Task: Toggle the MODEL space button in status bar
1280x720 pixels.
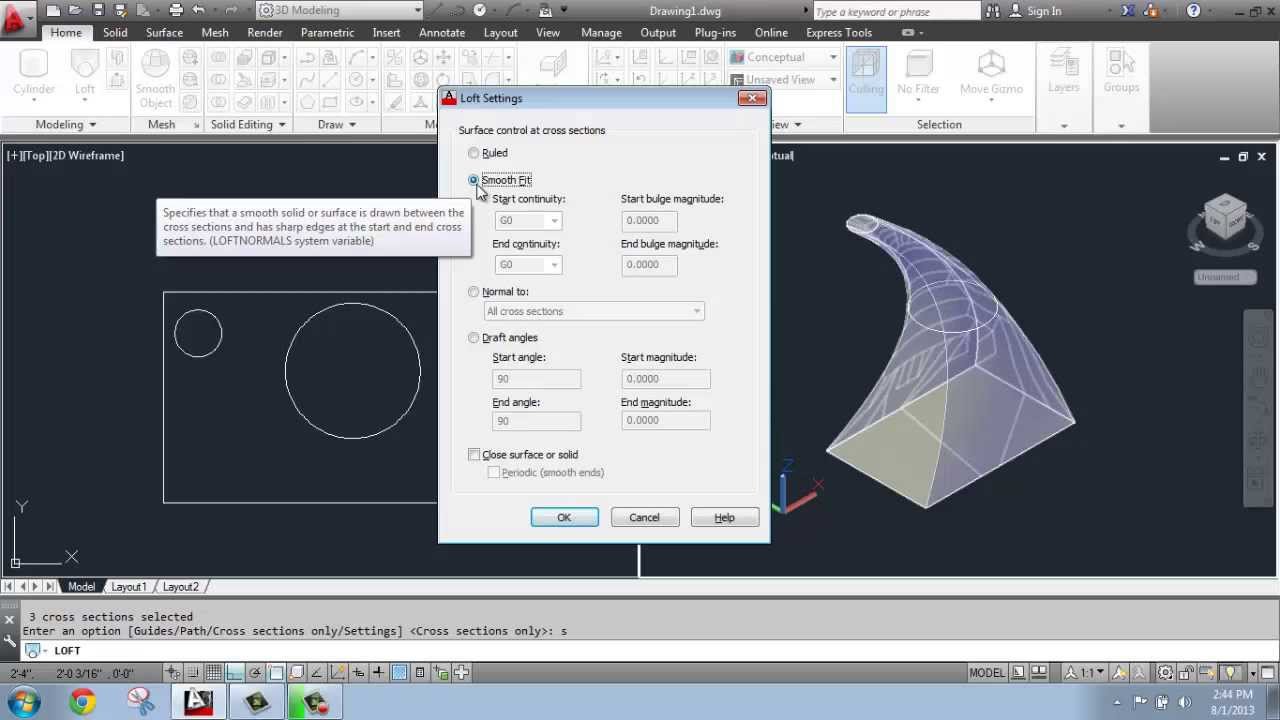Action: (x=987, y=673)
